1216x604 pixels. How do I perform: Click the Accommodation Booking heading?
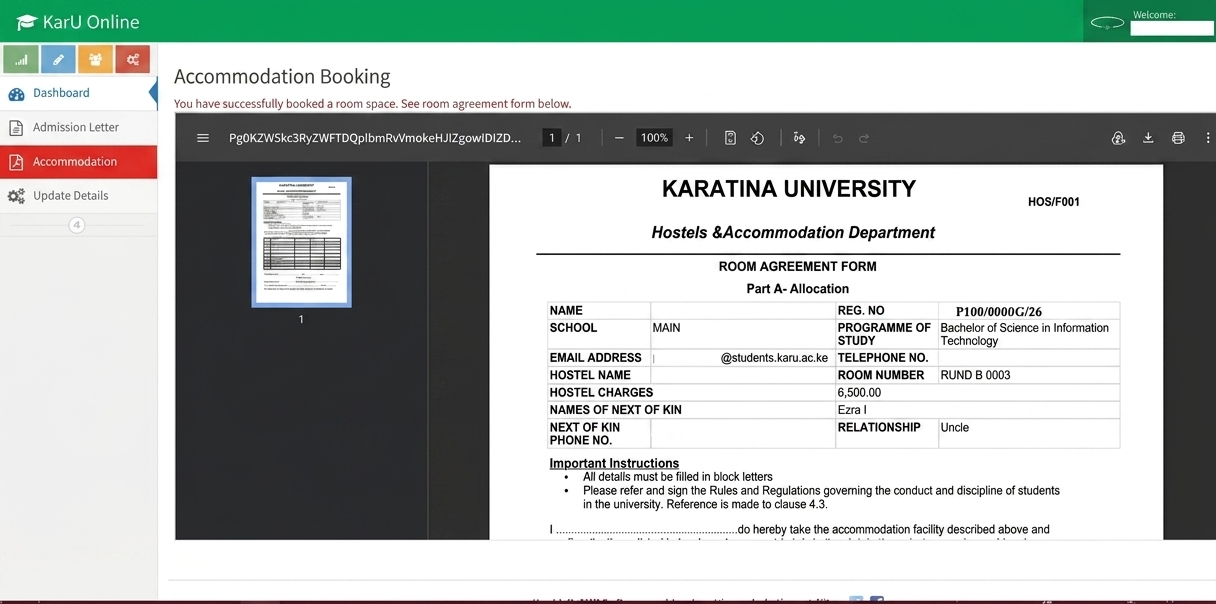[x=282, y=76]
